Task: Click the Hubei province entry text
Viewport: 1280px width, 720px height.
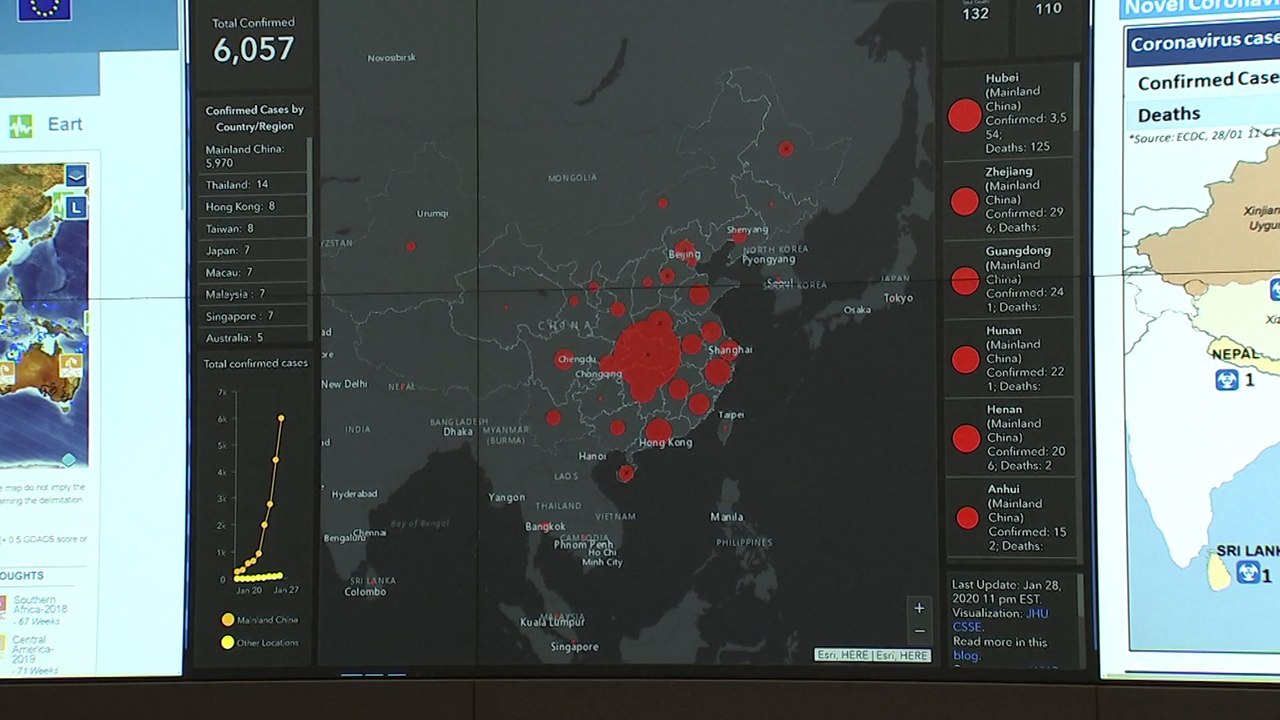Action: point(1027,112)
